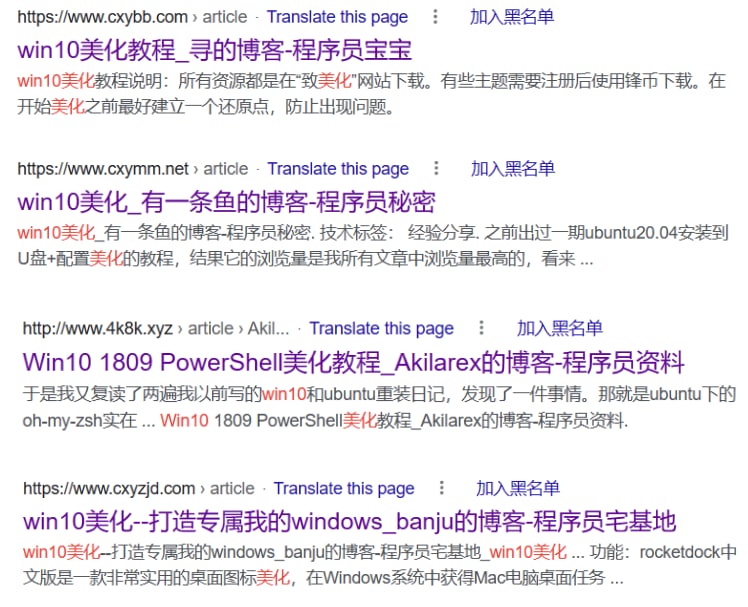Translate the cxyzjd.com result page
748x607 pixels.
(343, 489)
